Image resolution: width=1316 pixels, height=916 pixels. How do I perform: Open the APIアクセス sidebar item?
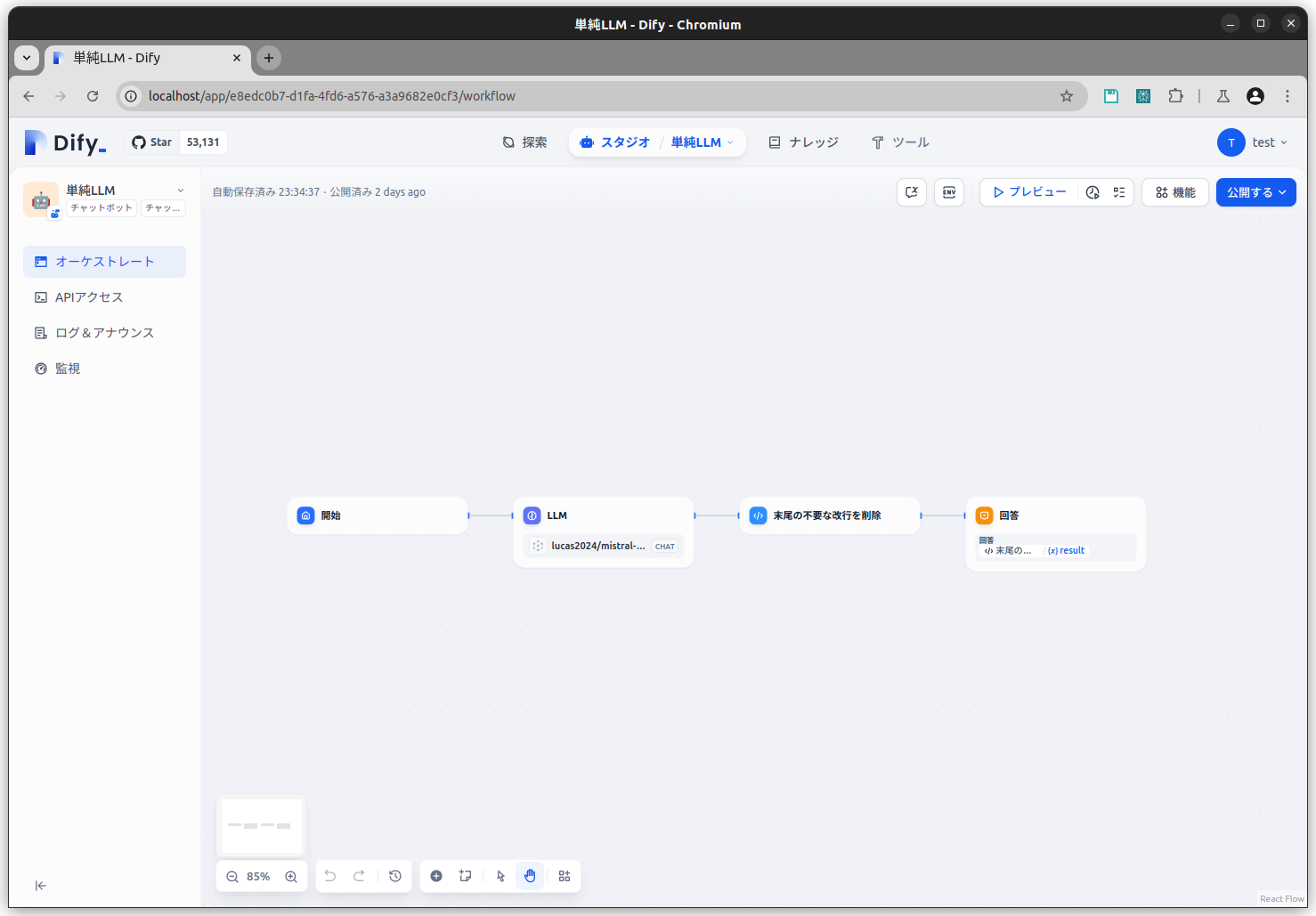[89, 297]
